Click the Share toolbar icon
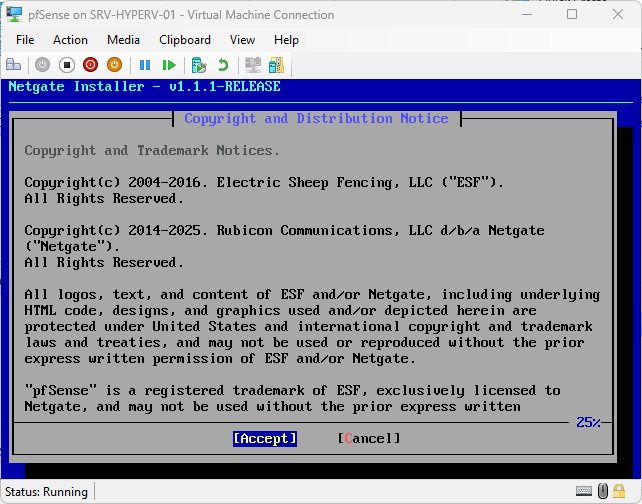The image size is (642, 504). [276, 65]
